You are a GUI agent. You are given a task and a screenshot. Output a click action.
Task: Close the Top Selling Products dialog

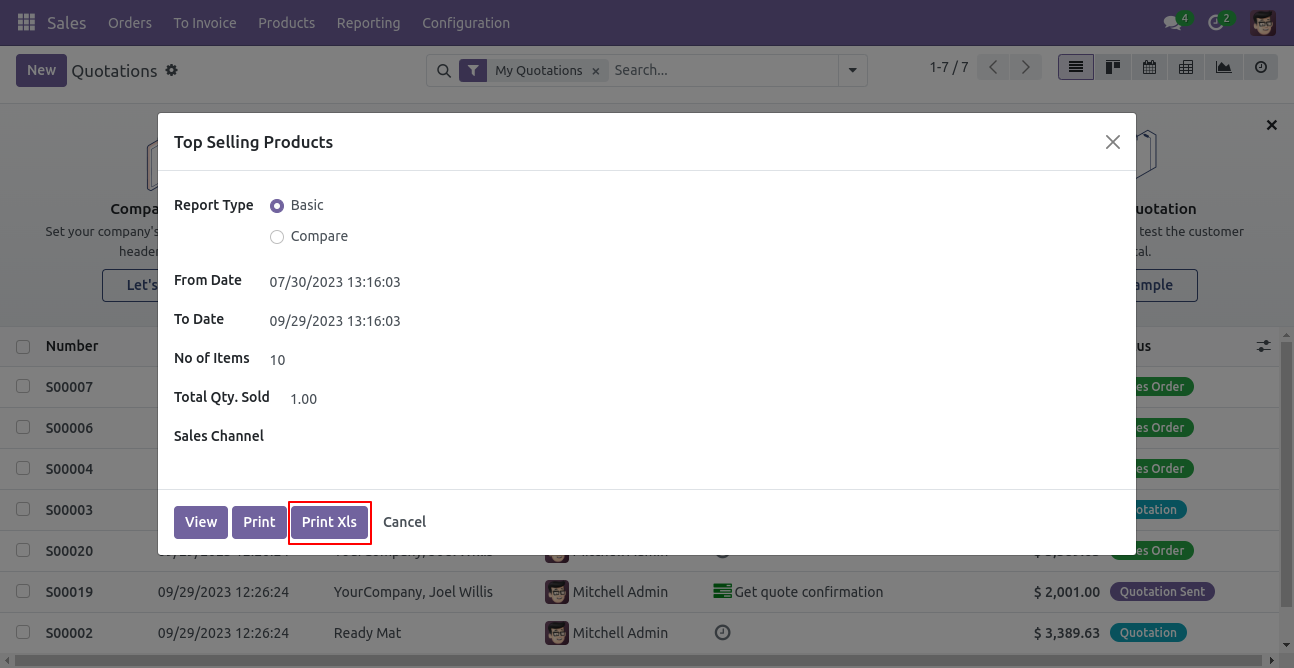click(1113, 142)
